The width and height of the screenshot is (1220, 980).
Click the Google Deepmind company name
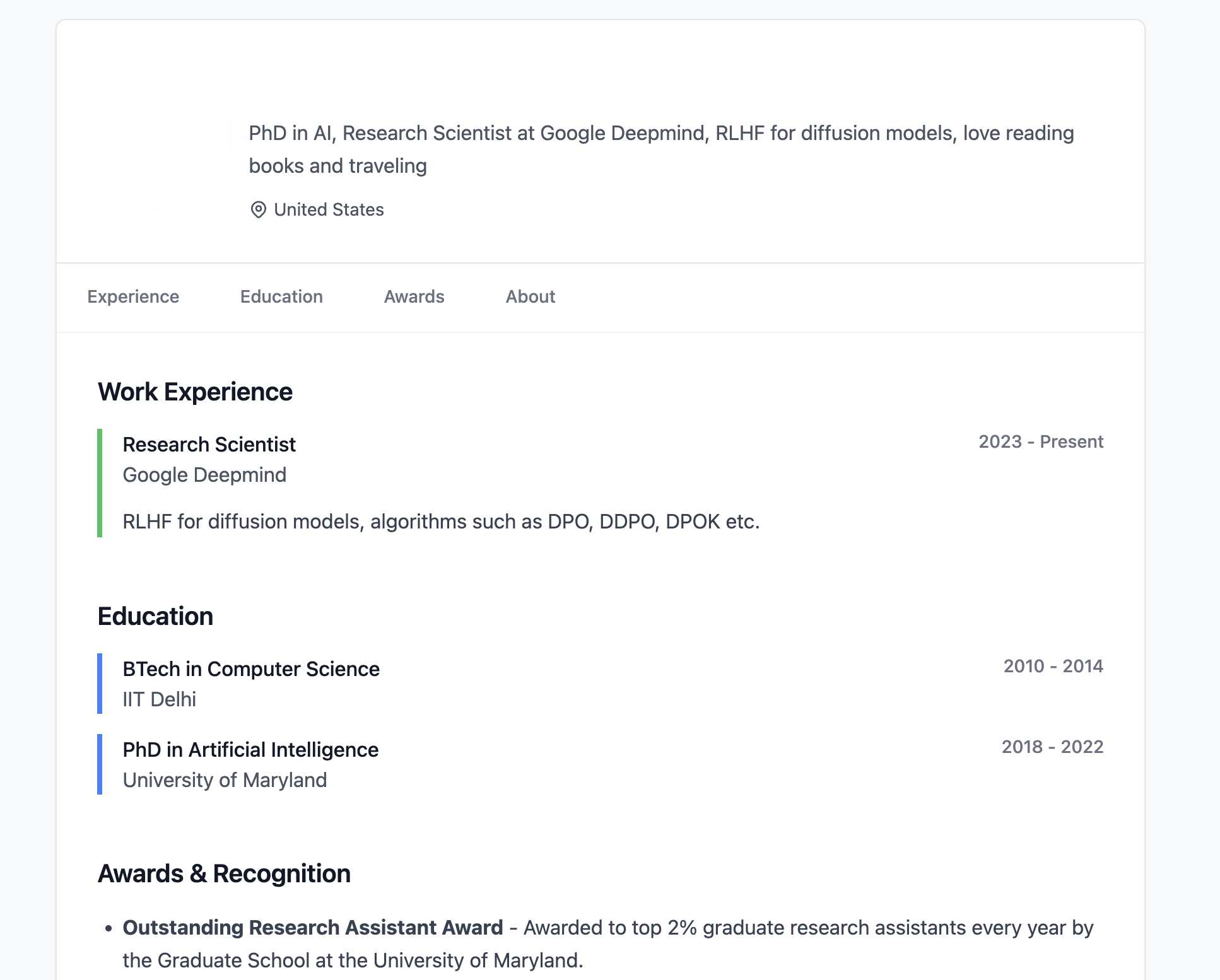tap(204, 475)
